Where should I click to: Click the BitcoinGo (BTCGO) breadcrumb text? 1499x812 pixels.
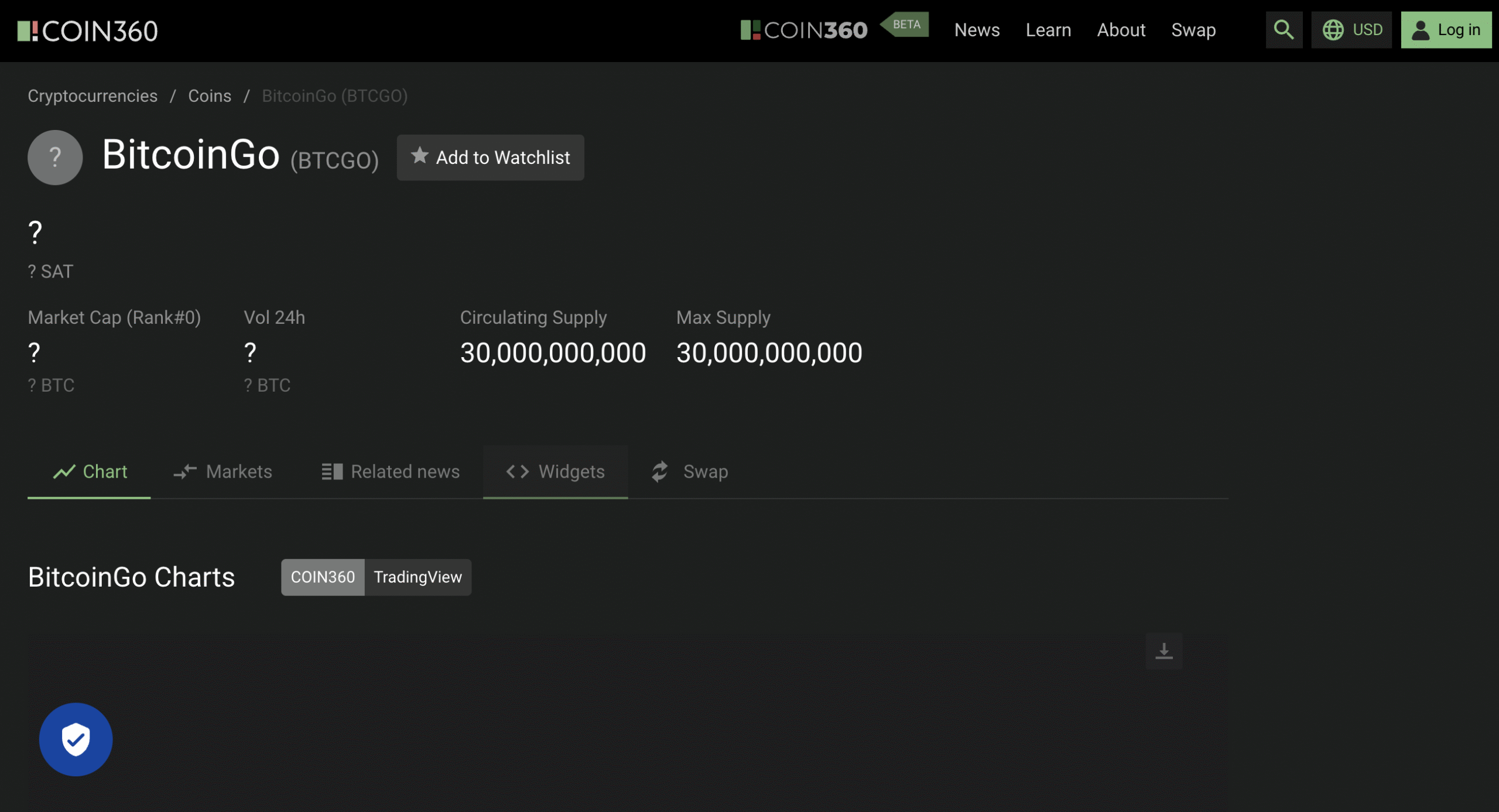point(334,96)
